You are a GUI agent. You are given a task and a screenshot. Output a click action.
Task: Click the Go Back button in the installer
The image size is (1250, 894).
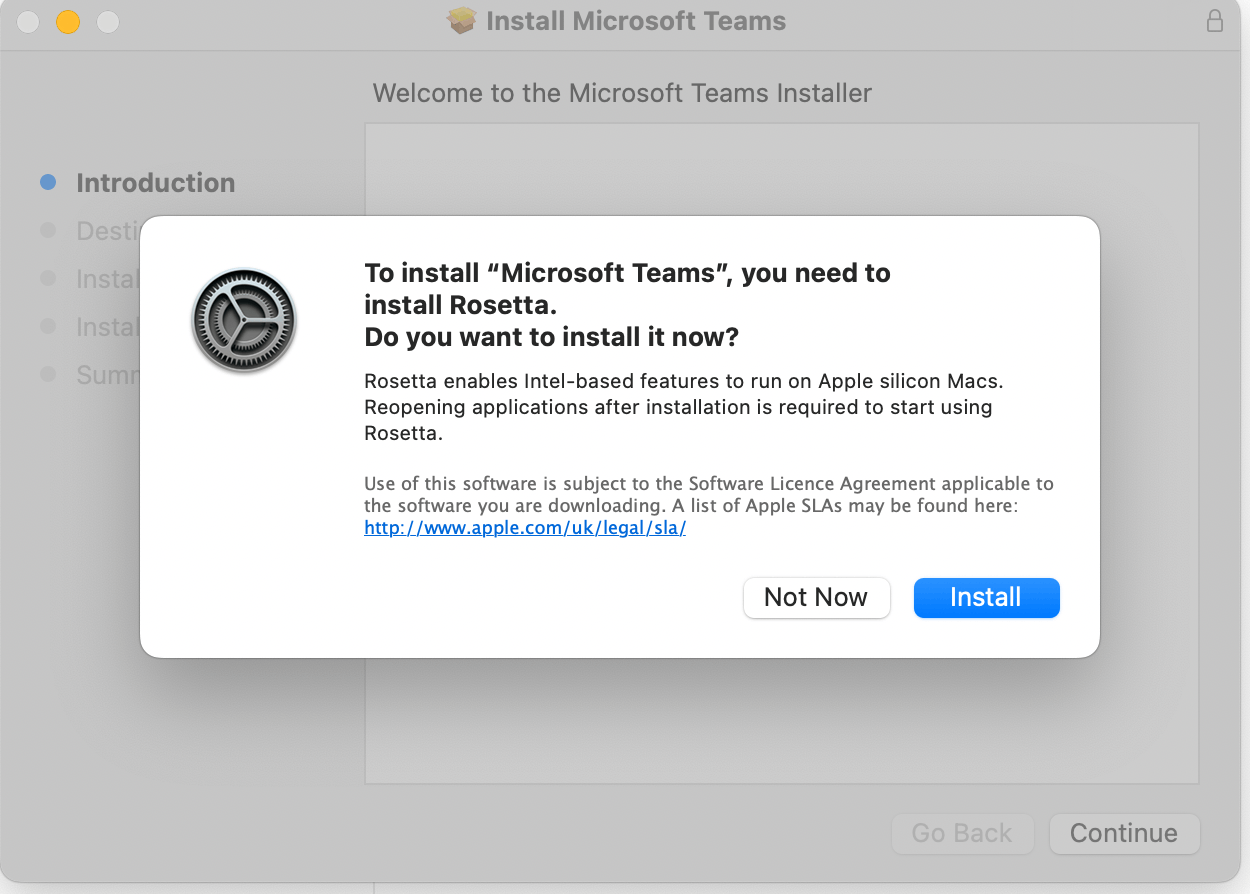pos(962,833)
